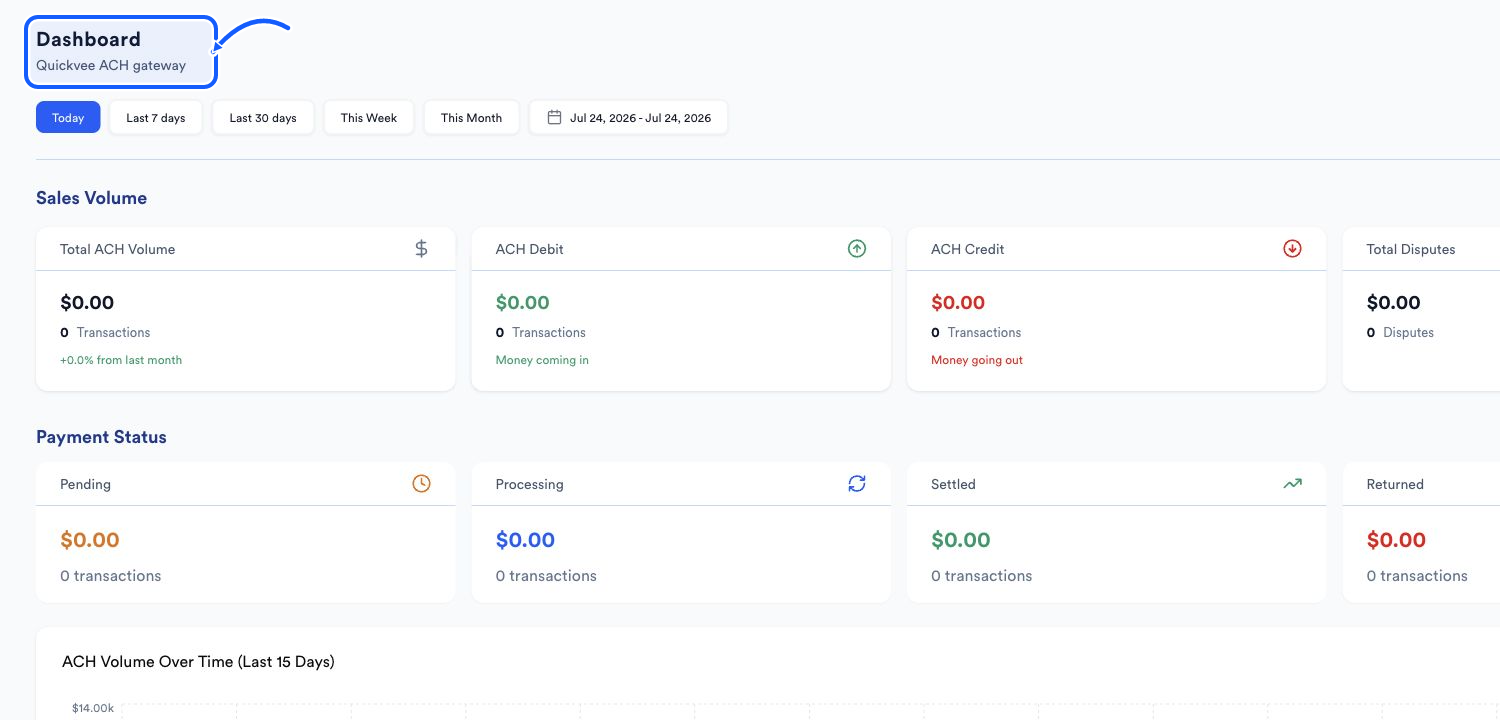Click the calendar icon in date range
The image size is (1500, 720).
(554, 117)
